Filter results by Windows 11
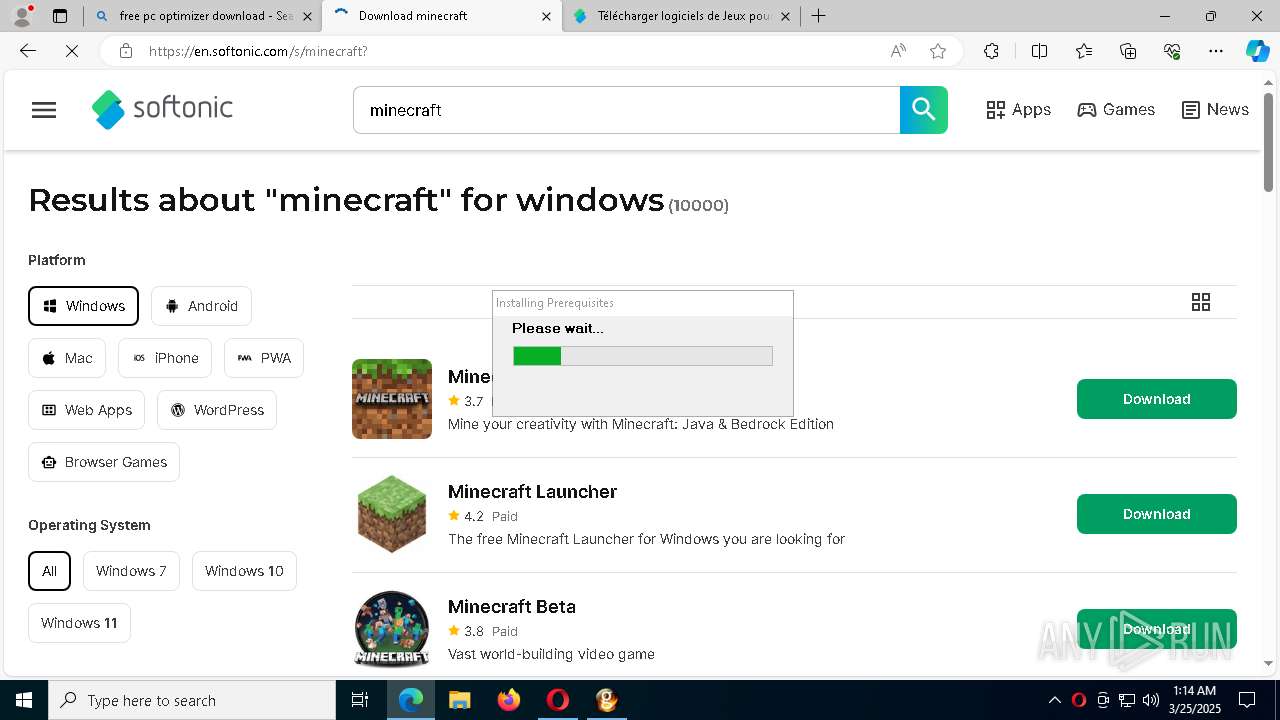 click(x=79, y=623)
